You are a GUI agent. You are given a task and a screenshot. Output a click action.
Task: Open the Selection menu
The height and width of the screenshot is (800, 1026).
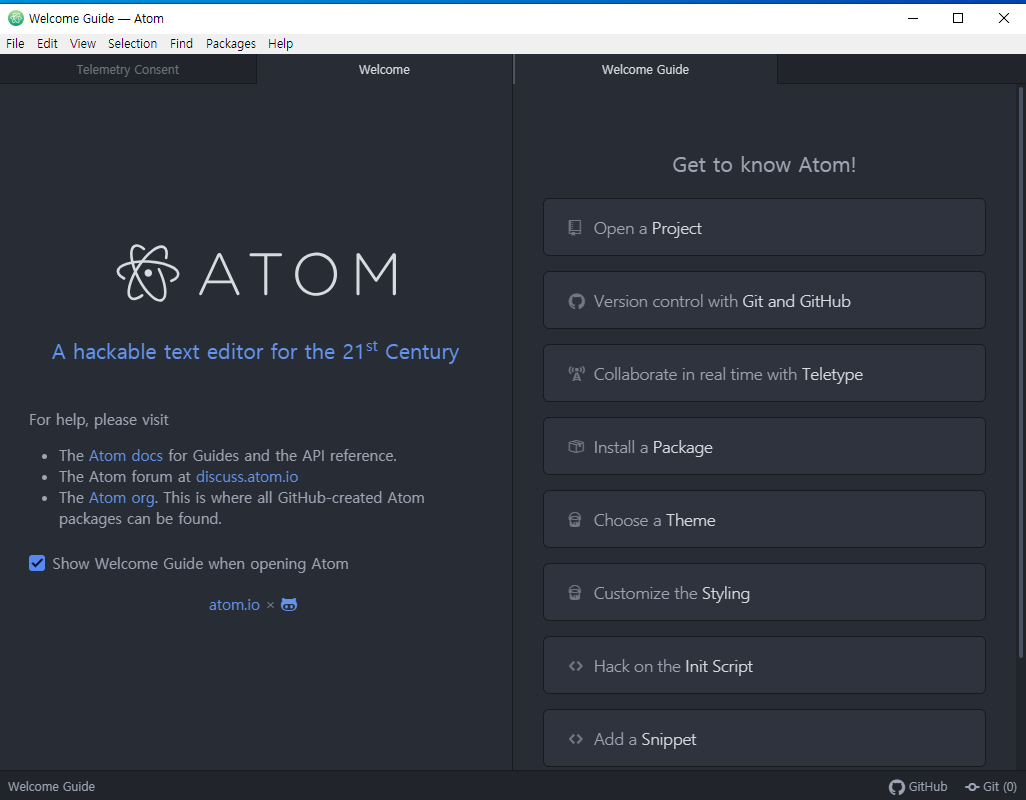coord(132,43)
